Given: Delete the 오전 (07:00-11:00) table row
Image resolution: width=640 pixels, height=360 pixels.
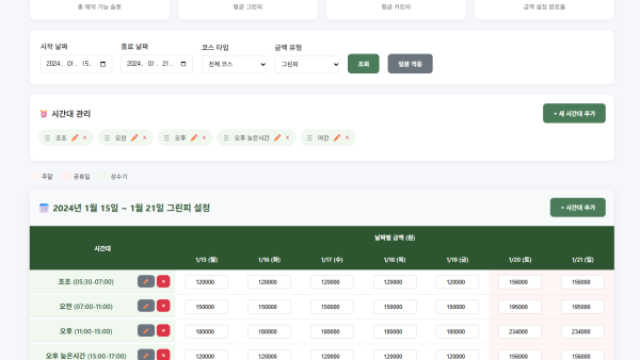Looking at the screenshot, I should point(163,306).
